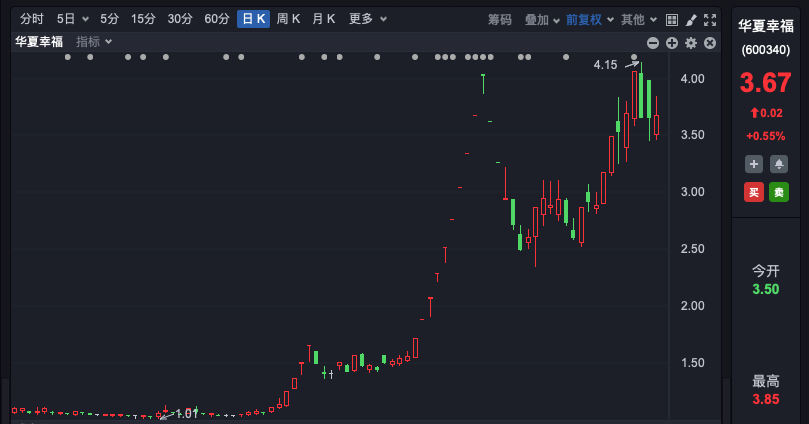Click the green 卖 sell button
The width and height of the screenshot is (809, 424).
[x=778, y=192]
